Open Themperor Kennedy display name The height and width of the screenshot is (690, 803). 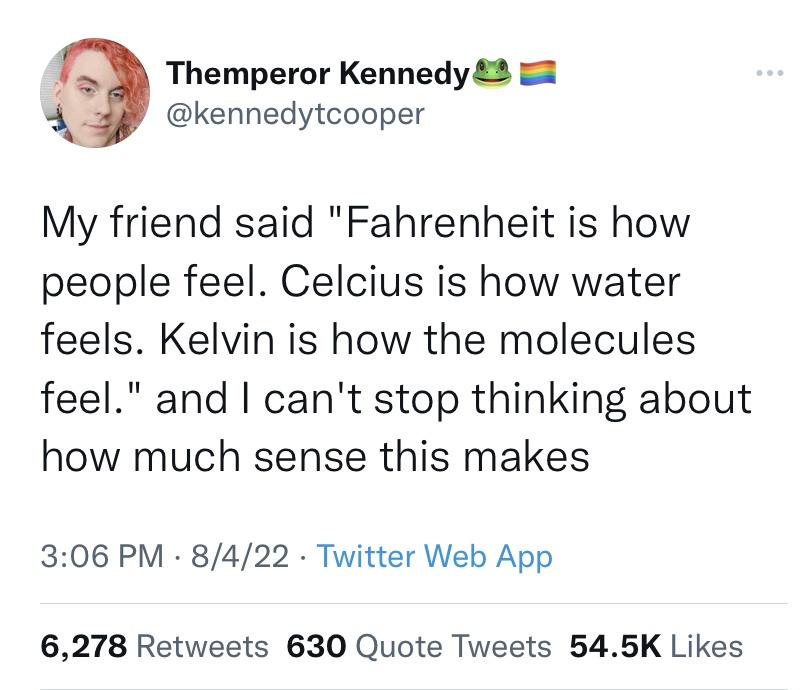tap(318, 74)
